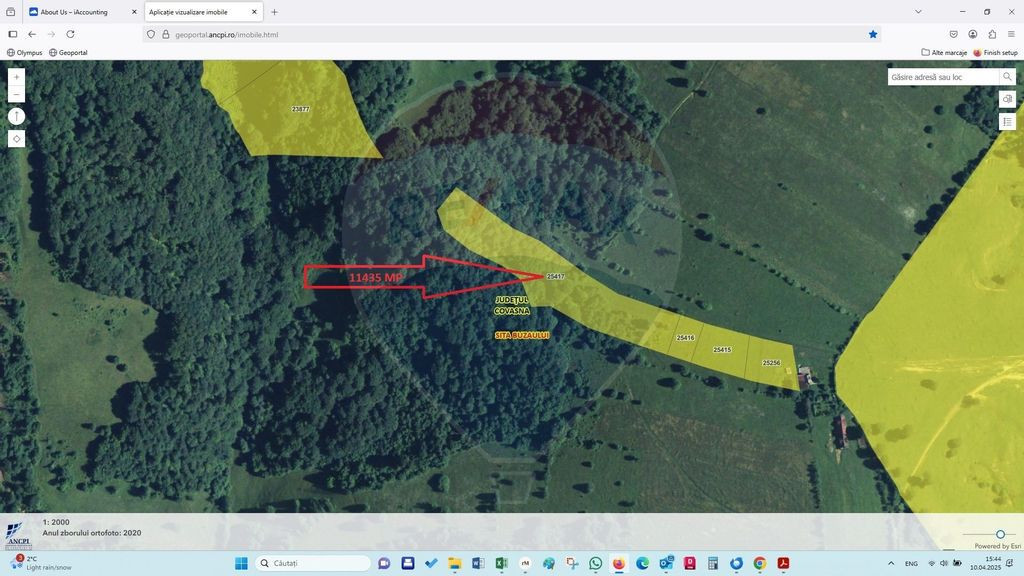
Task: Click the Găsire adresă sau loc field
Action: (x=942, y=77)
